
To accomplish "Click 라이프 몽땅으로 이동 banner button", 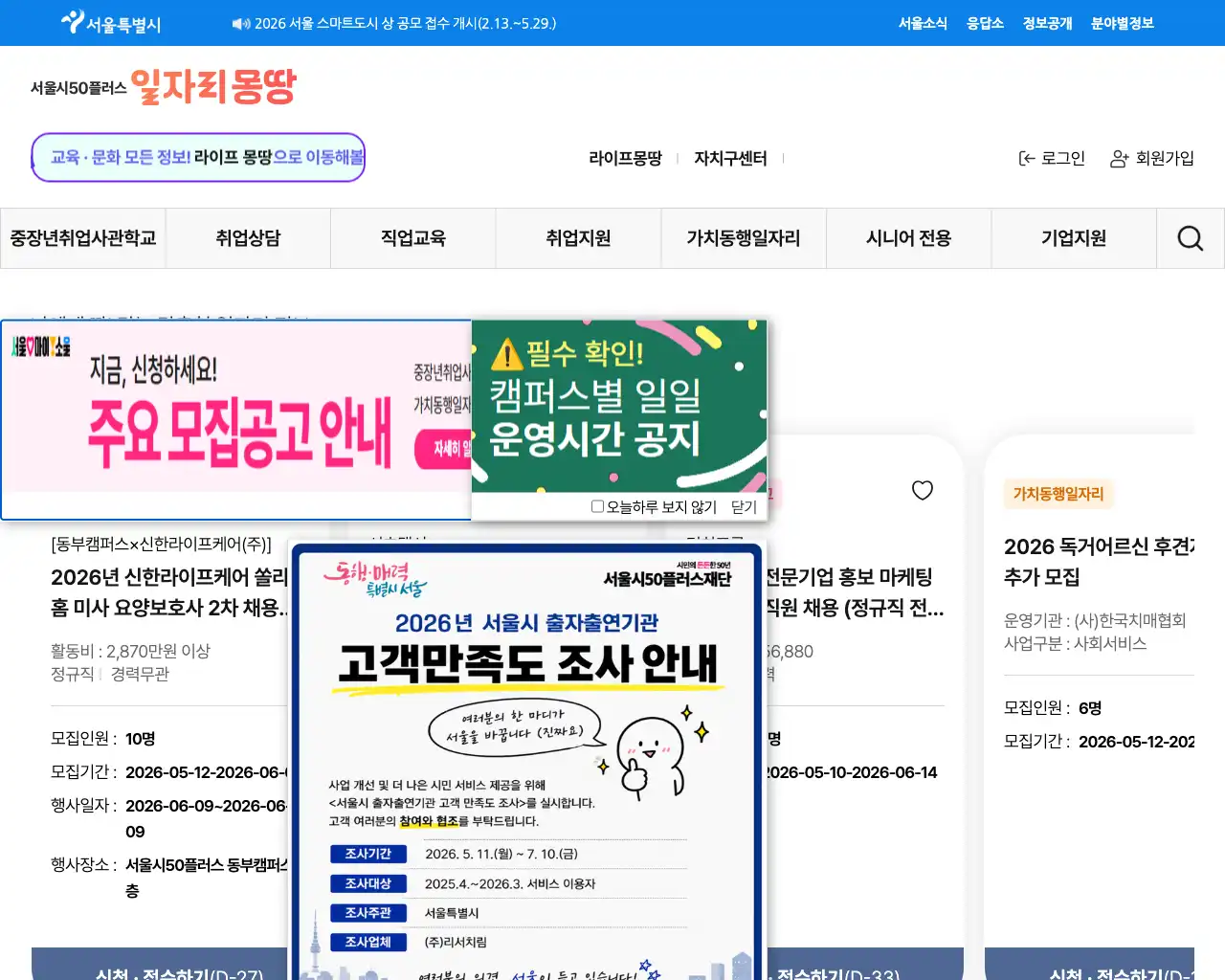I will (198, 157).
